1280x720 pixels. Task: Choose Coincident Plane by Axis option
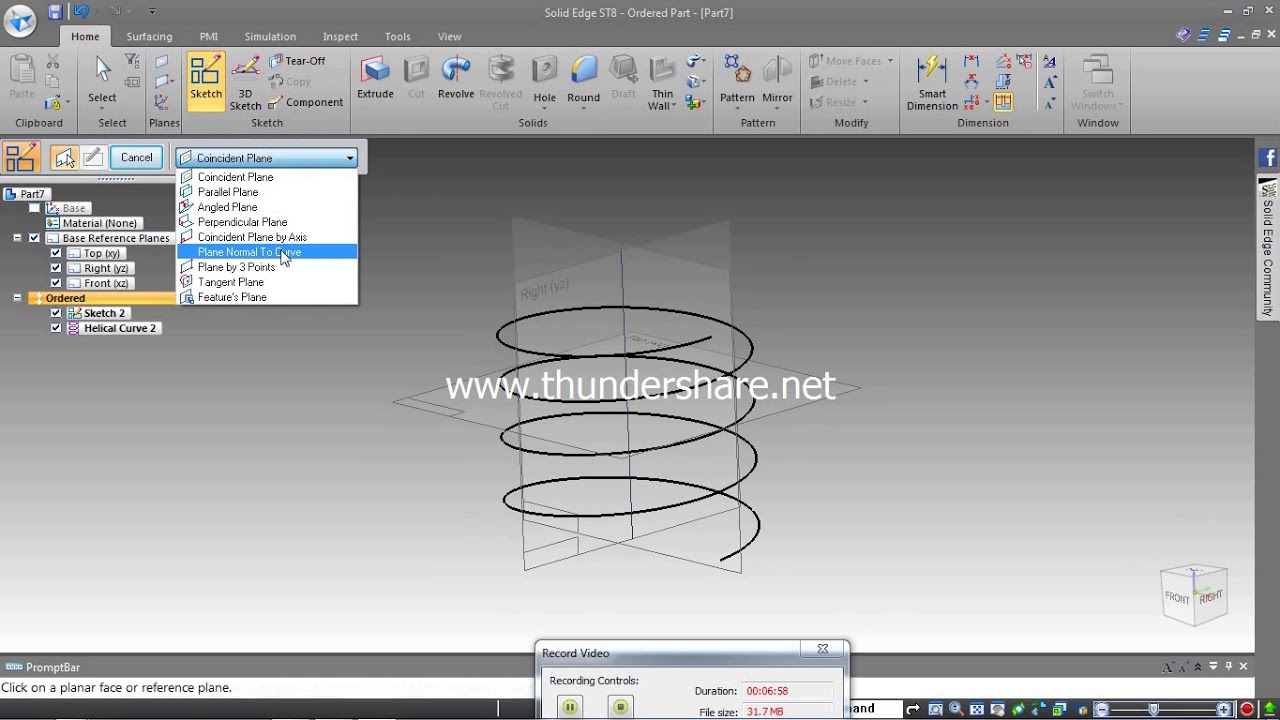[267, 237]
